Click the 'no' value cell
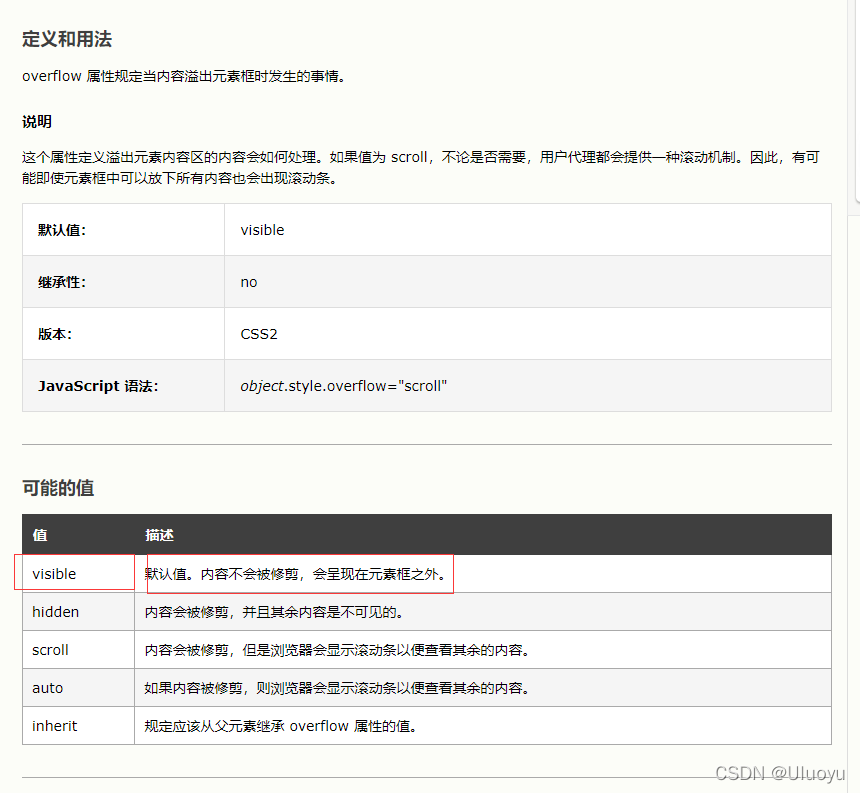This screenshot has width=860, height=793. tap(528, 282)
